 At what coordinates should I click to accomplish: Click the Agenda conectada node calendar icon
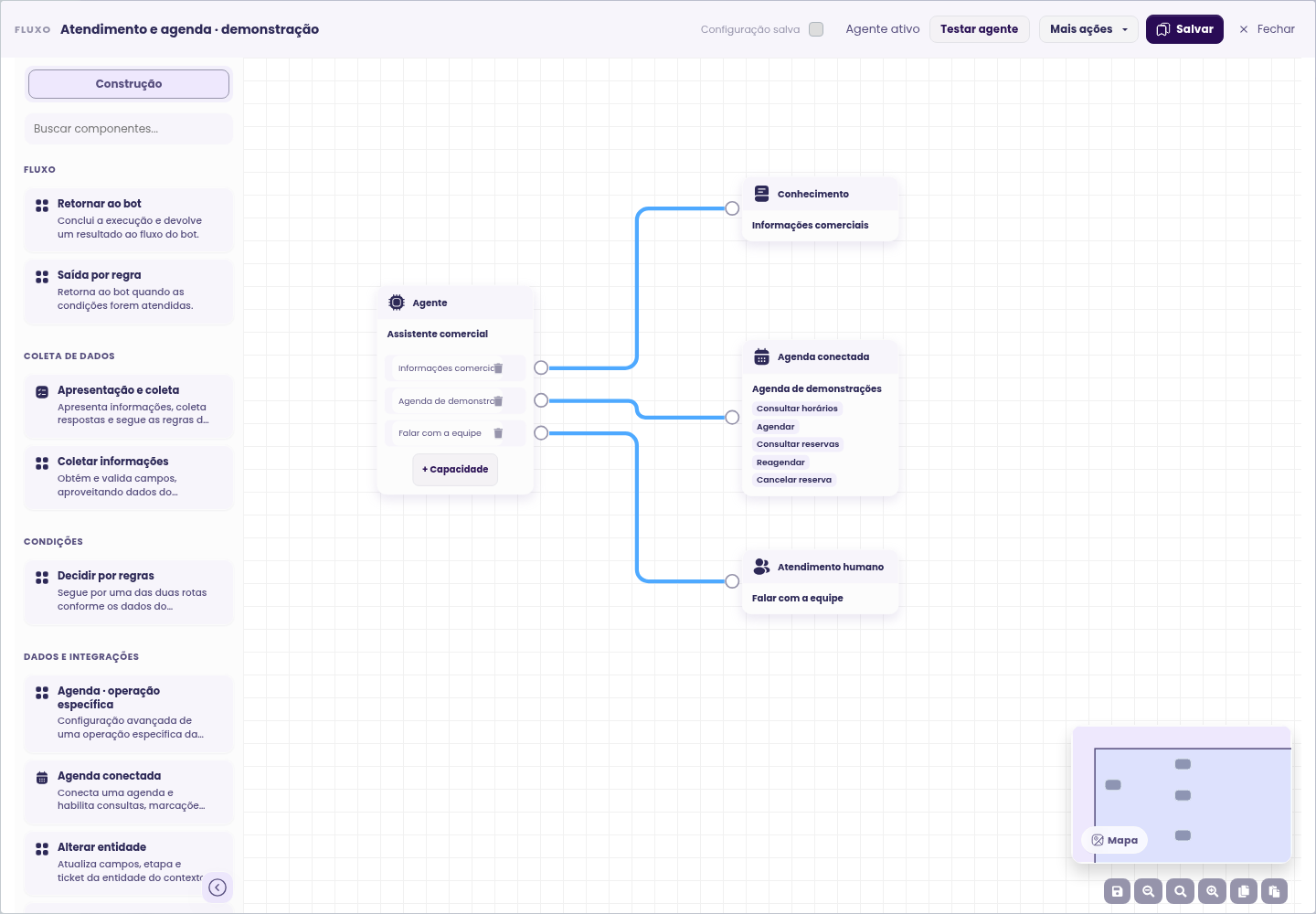pos(761,356)
